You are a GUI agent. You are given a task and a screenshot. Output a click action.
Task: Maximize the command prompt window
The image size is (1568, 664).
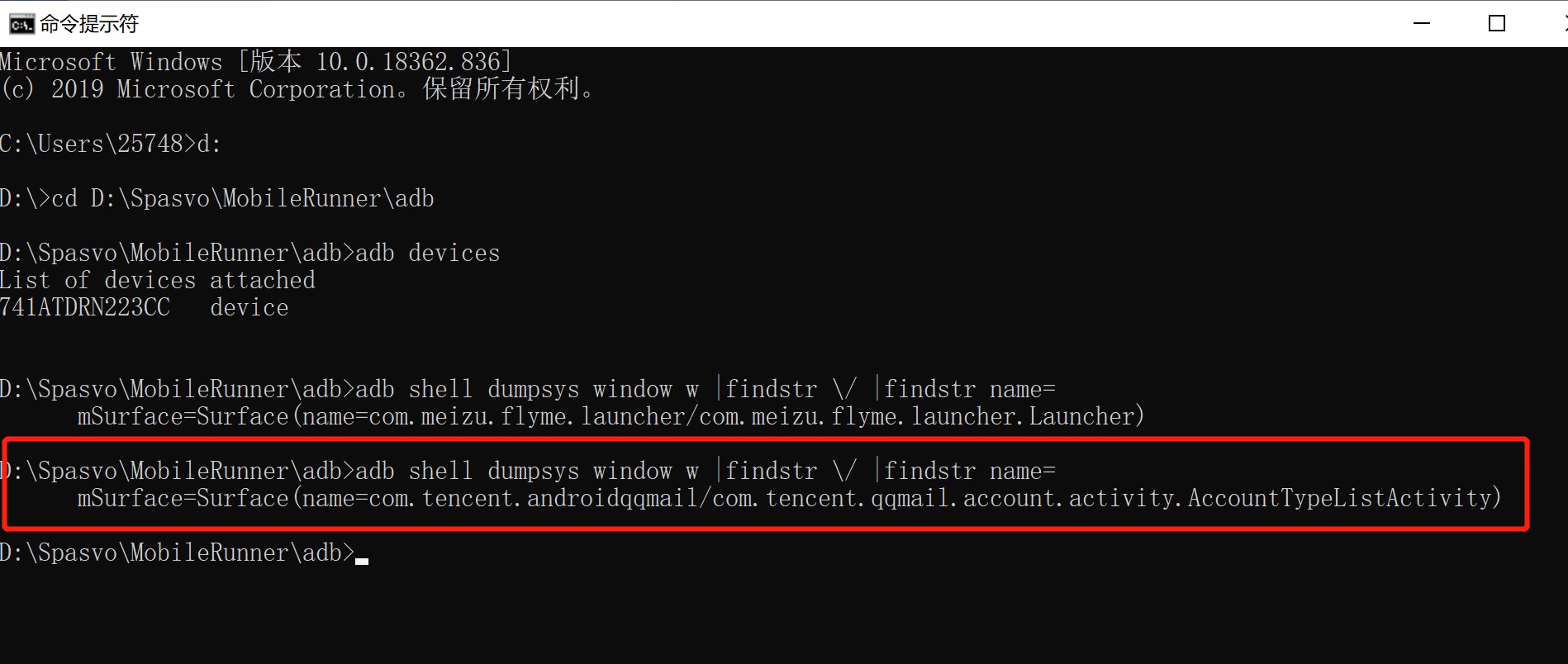click(x=1496, y=24)
